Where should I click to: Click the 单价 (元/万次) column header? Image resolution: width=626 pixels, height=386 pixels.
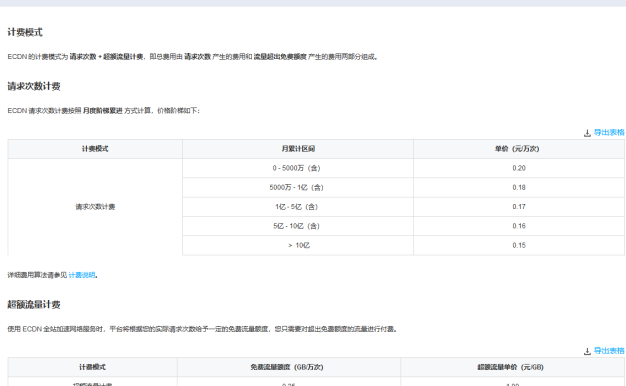pyautogui.click(x=519, y=149)
